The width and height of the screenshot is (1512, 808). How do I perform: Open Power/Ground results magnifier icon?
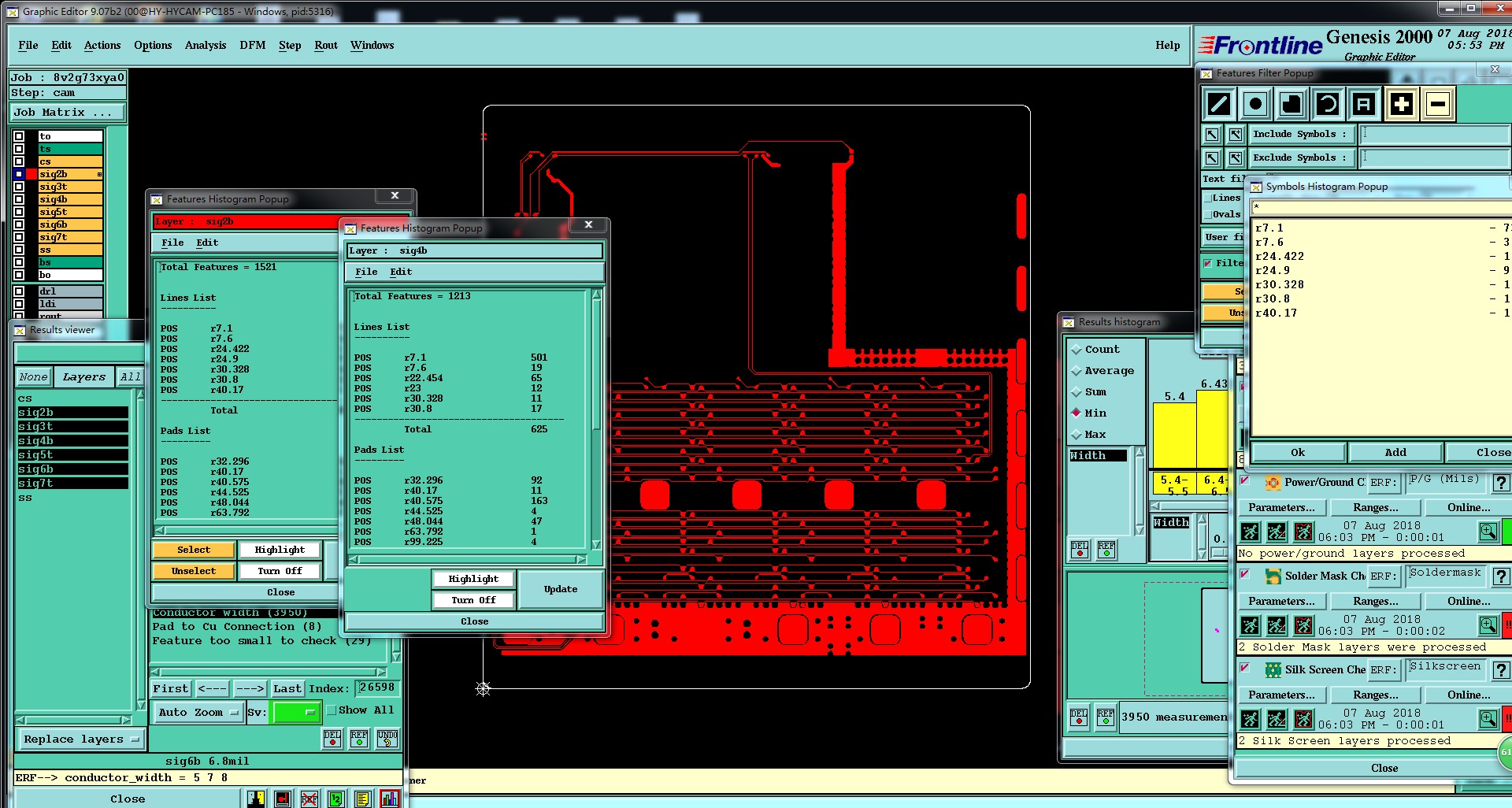point(1488,532)
